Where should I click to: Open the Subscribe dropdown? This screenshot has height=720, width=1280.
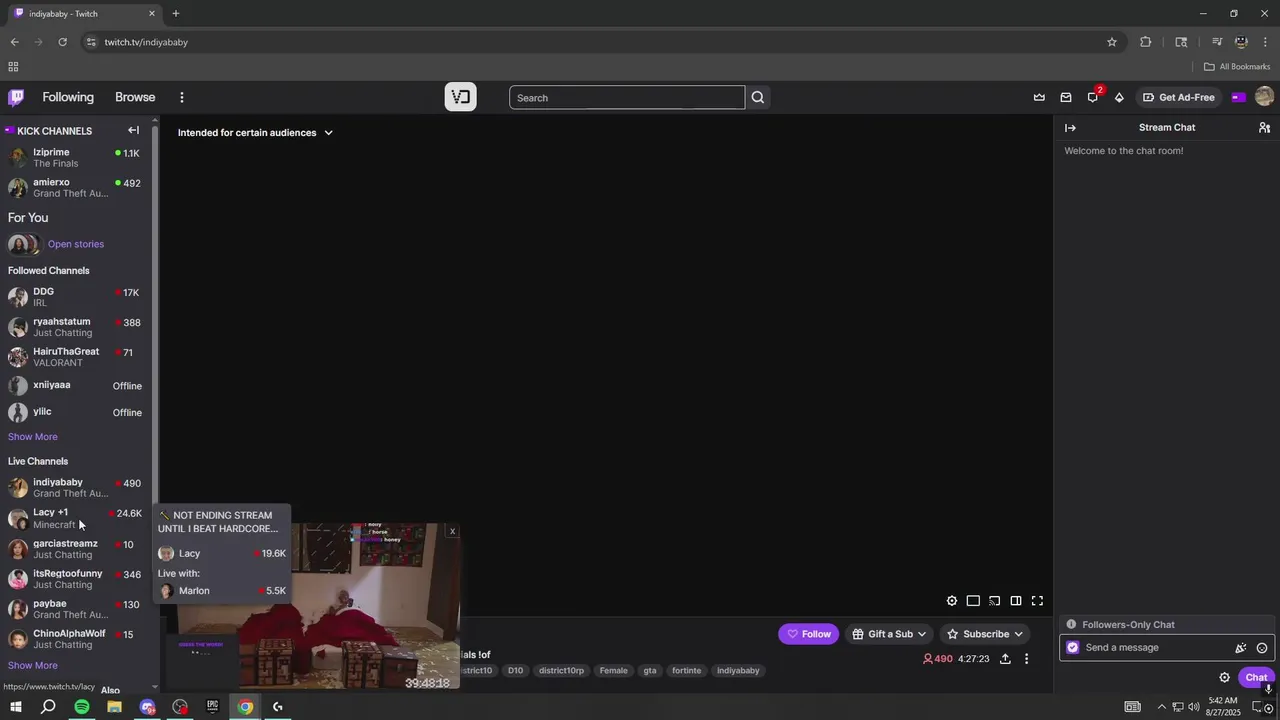(985, 634)
